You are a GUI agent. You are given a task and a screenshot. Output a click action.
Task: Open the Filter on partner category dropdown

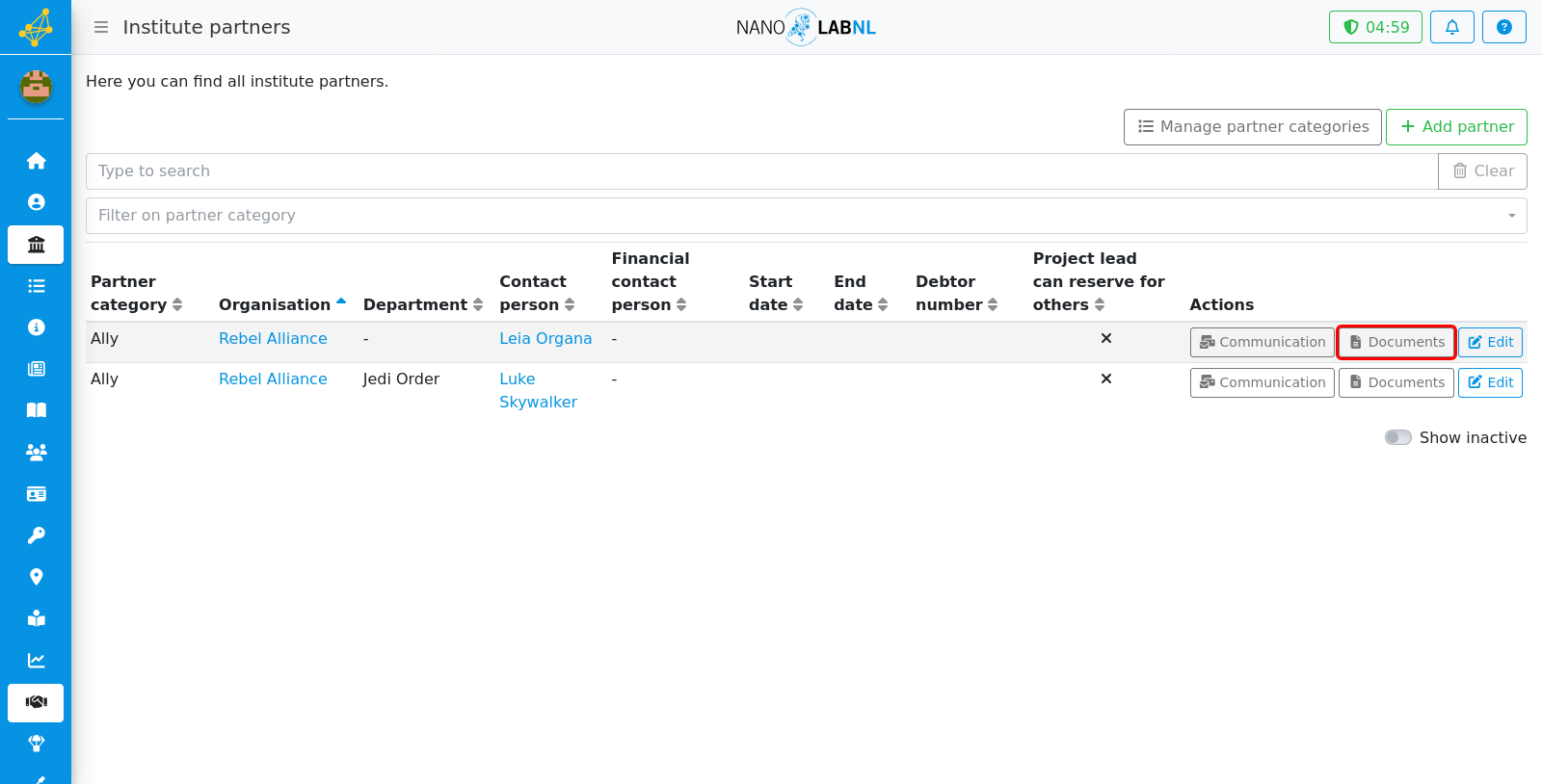tap(807, 216)
